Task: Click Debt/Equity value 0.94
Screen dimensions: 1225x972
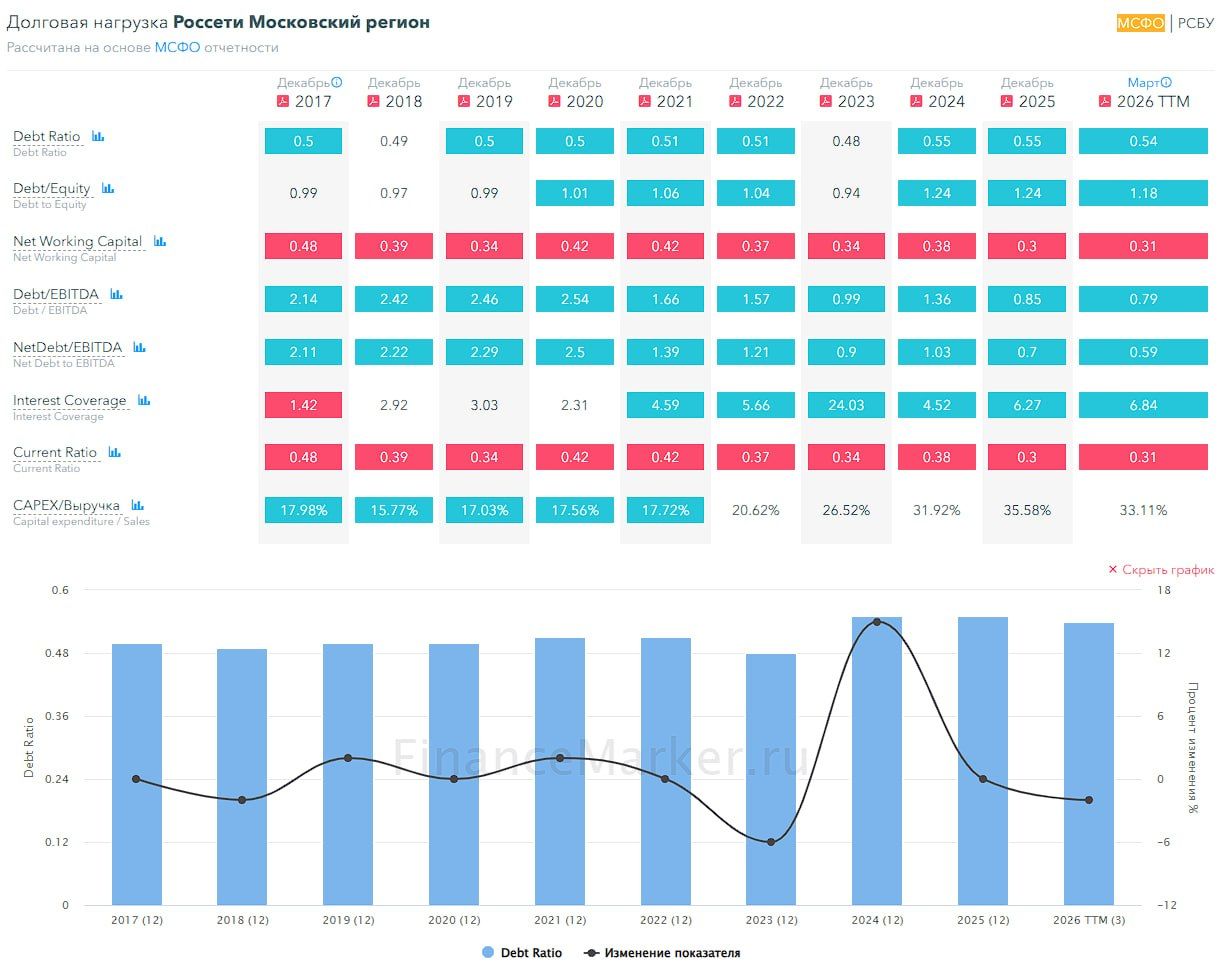Action: point(846,193)
